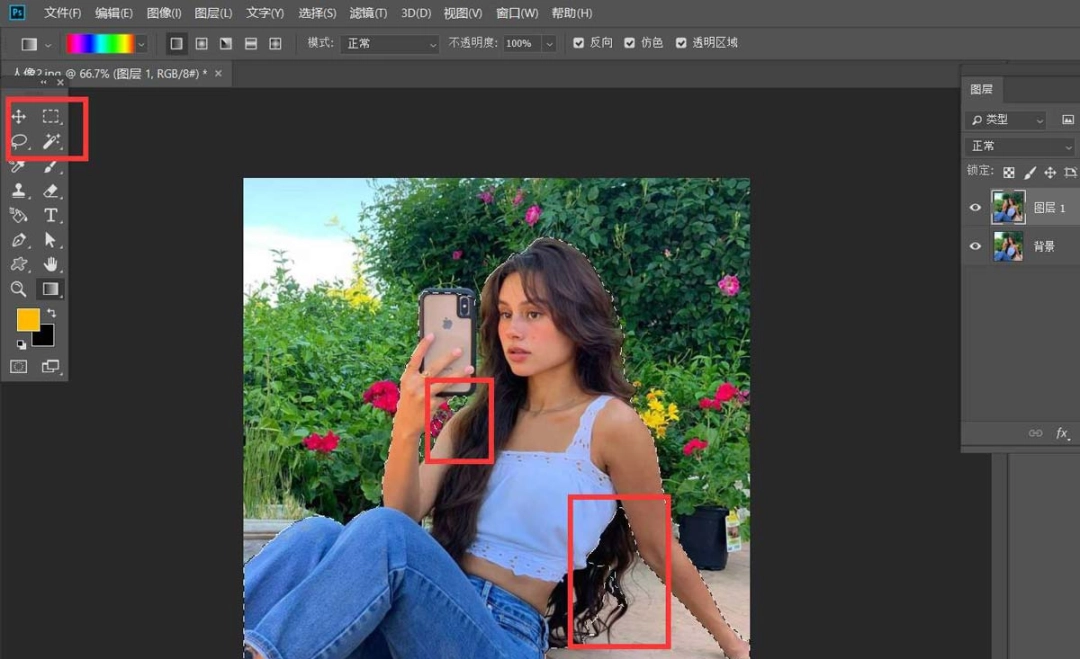Choose diamond gradient style
The image size is (1080, 659).
276,43
